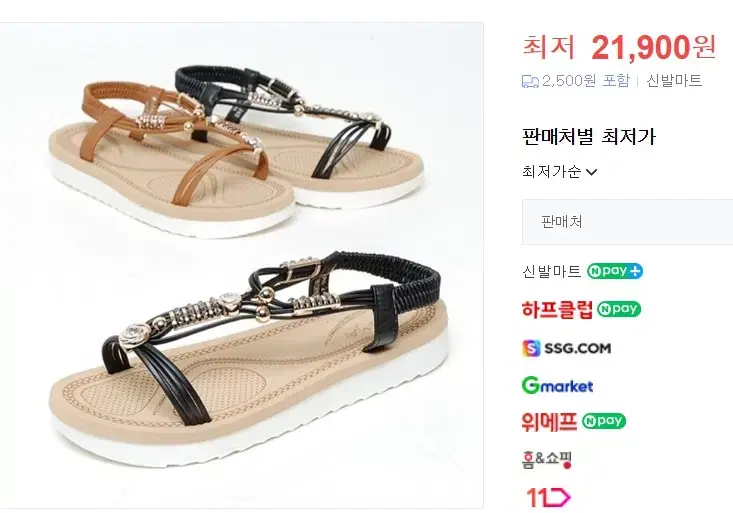
Task: Click the 판매처별 최저가 heading
Action: coord(589,137)
